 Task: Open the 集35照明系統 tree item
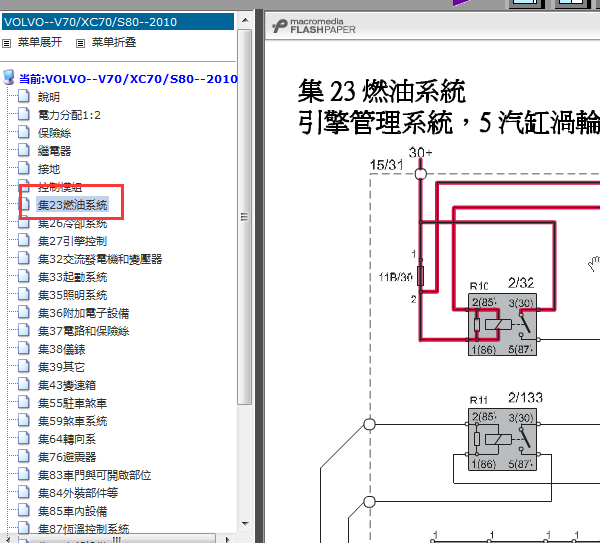pos(72,295)
